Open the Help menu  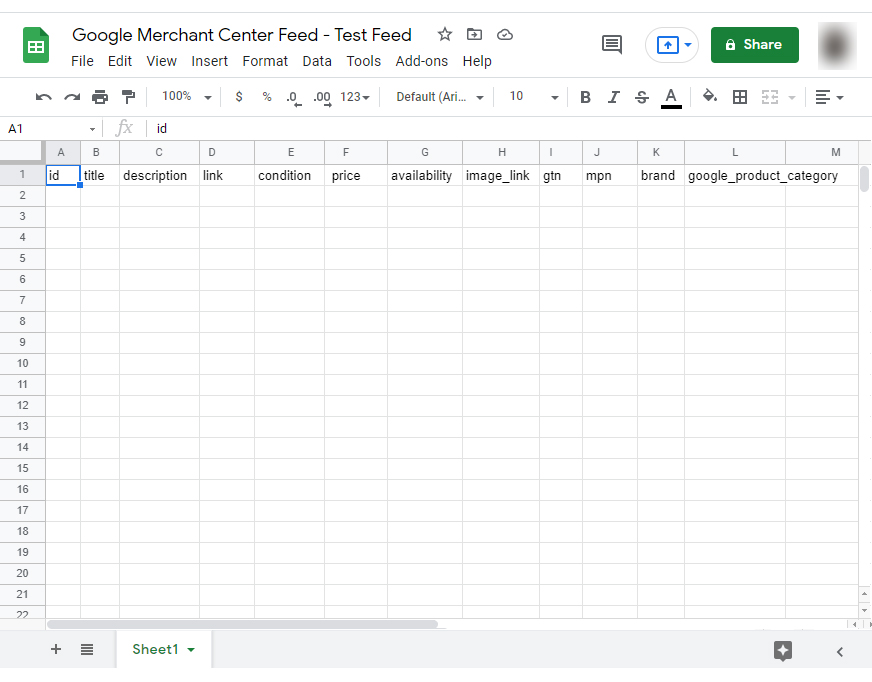click(x=477, y=61)
